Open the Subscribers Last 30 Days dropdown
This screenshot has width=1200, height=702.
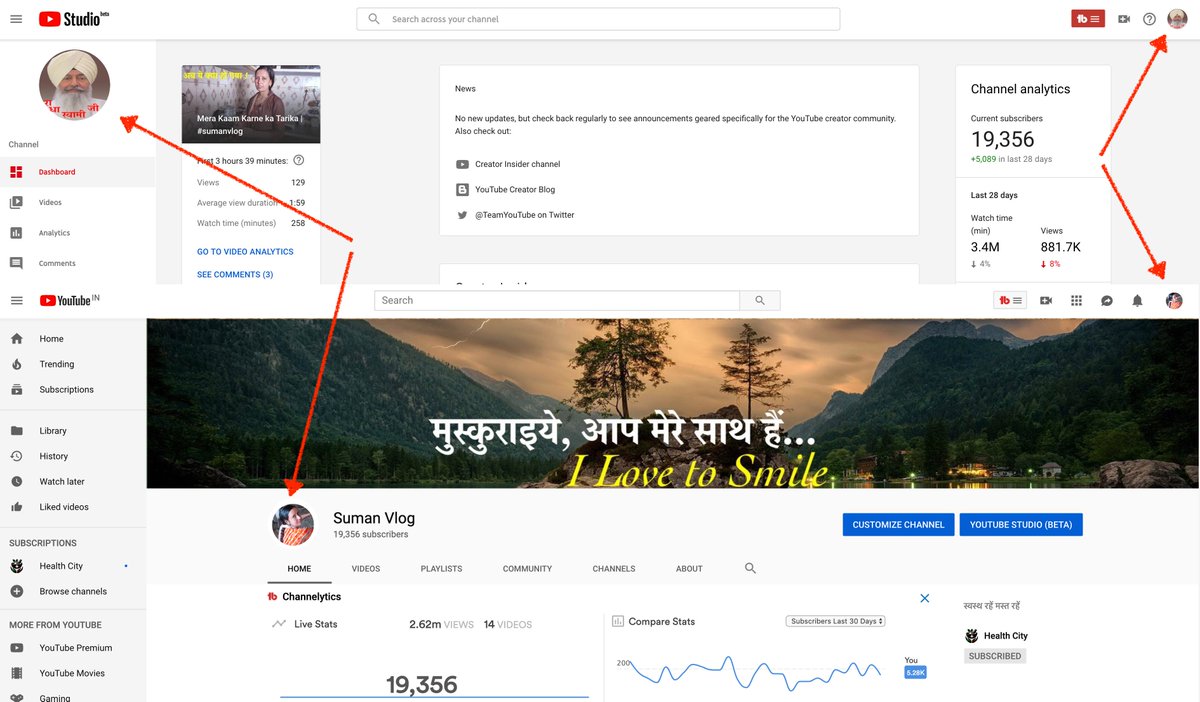click(x=835, y=621)
